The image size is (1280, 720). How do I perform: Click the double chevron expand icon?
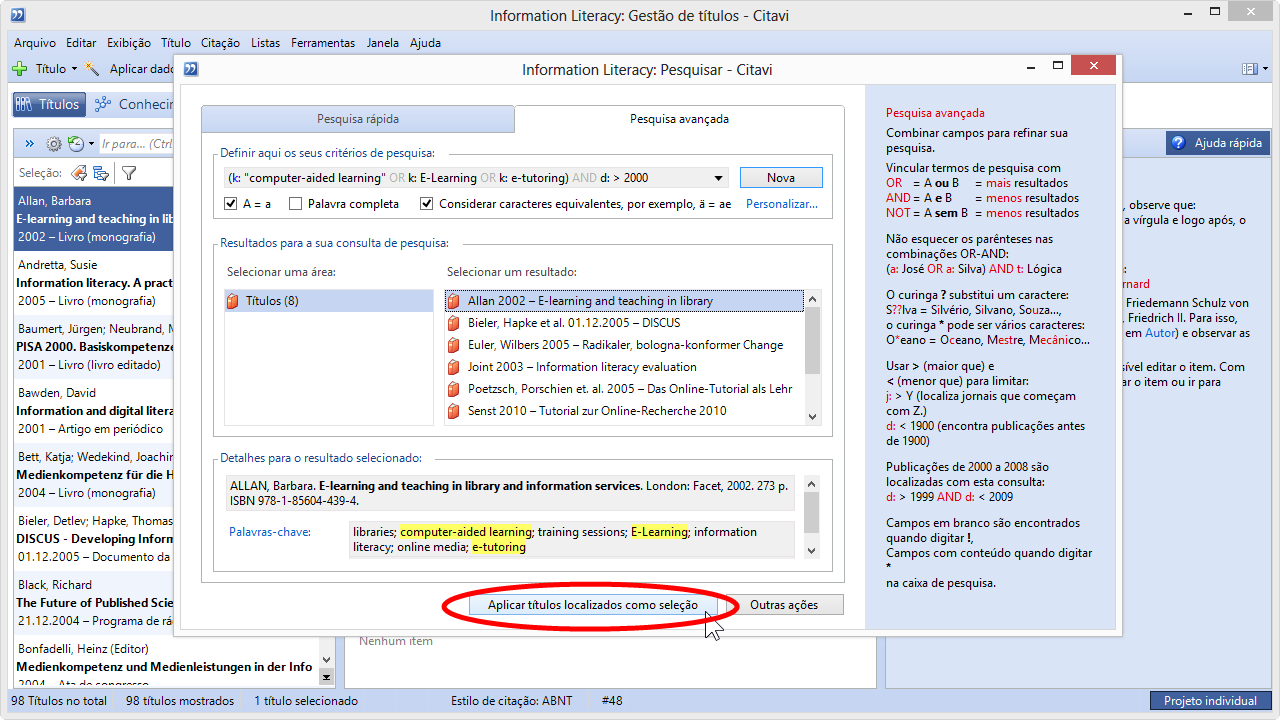(x=29, y=144)
